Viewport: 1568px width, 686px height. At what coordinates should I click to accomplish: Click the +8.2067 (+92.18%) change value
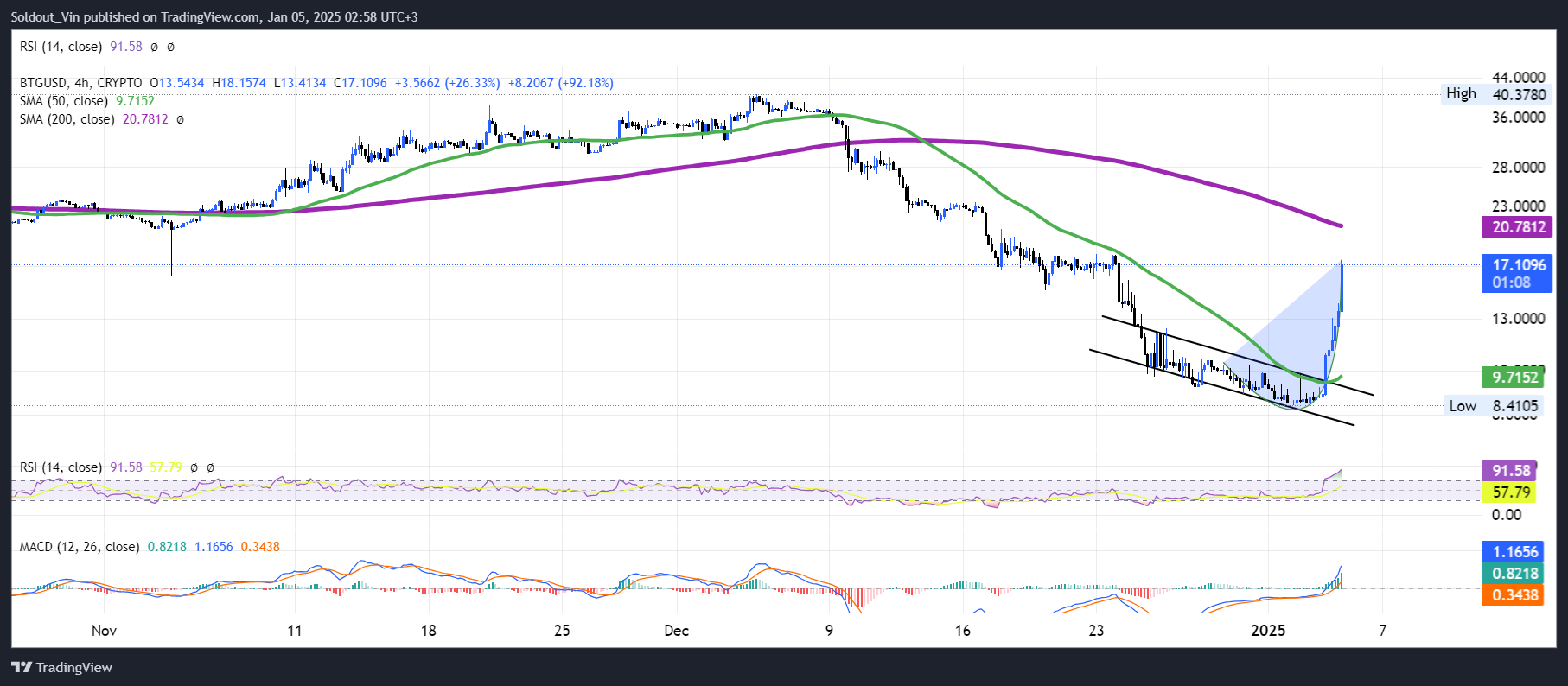[x=561, y=83]
